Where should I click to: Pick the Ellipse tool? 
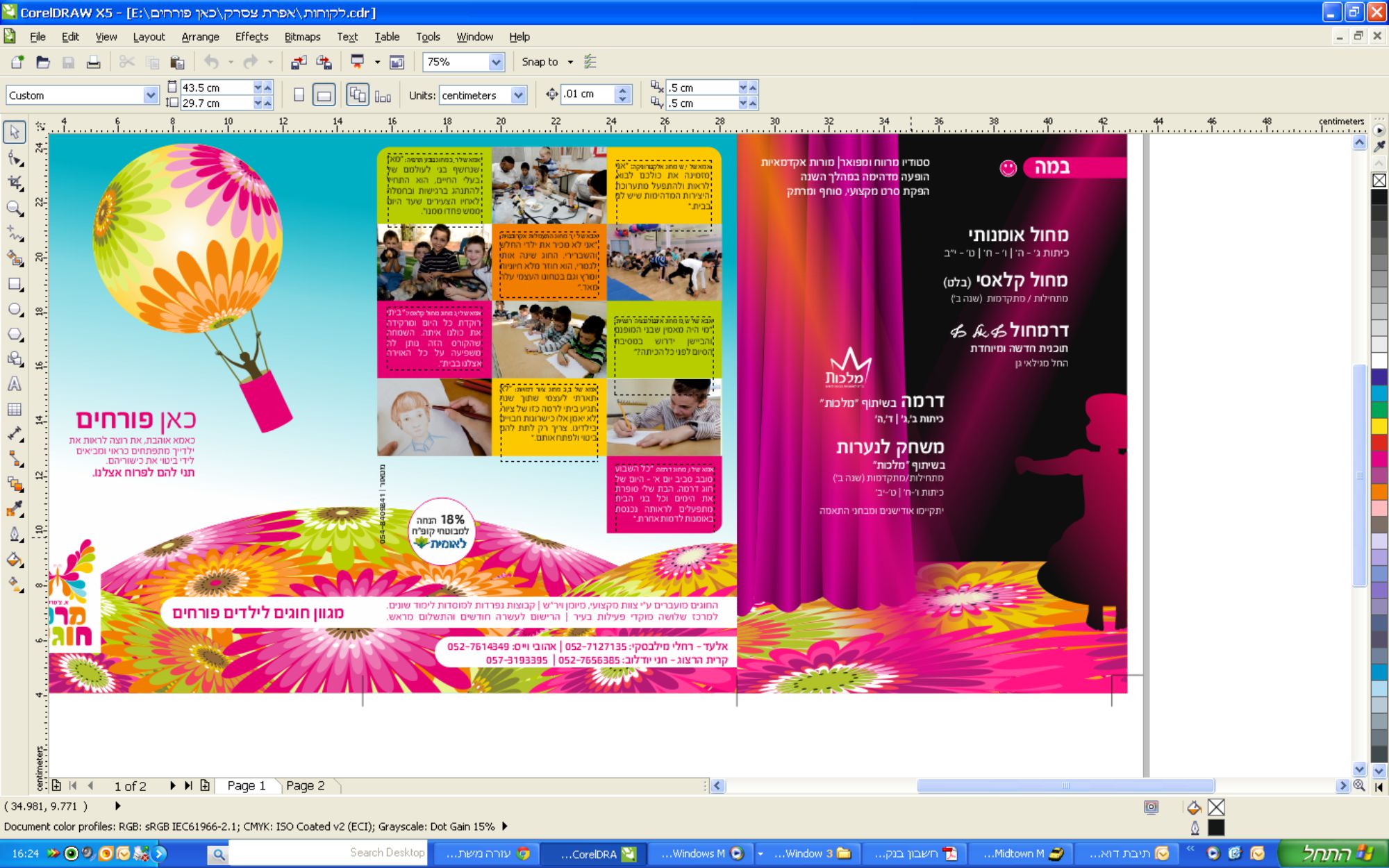pyautogui.click(x=14, y=310)
